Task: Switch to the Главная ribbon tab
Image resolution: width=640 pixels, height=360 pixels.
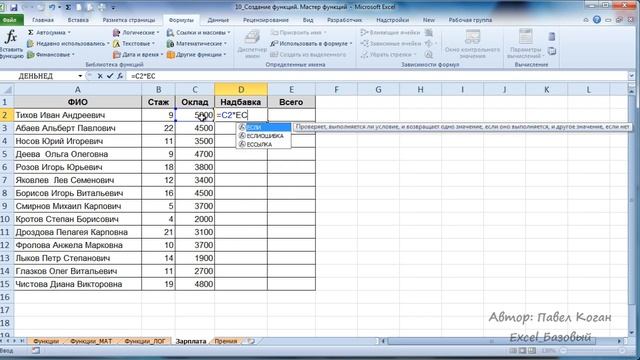Action: (x=43, y=20)
